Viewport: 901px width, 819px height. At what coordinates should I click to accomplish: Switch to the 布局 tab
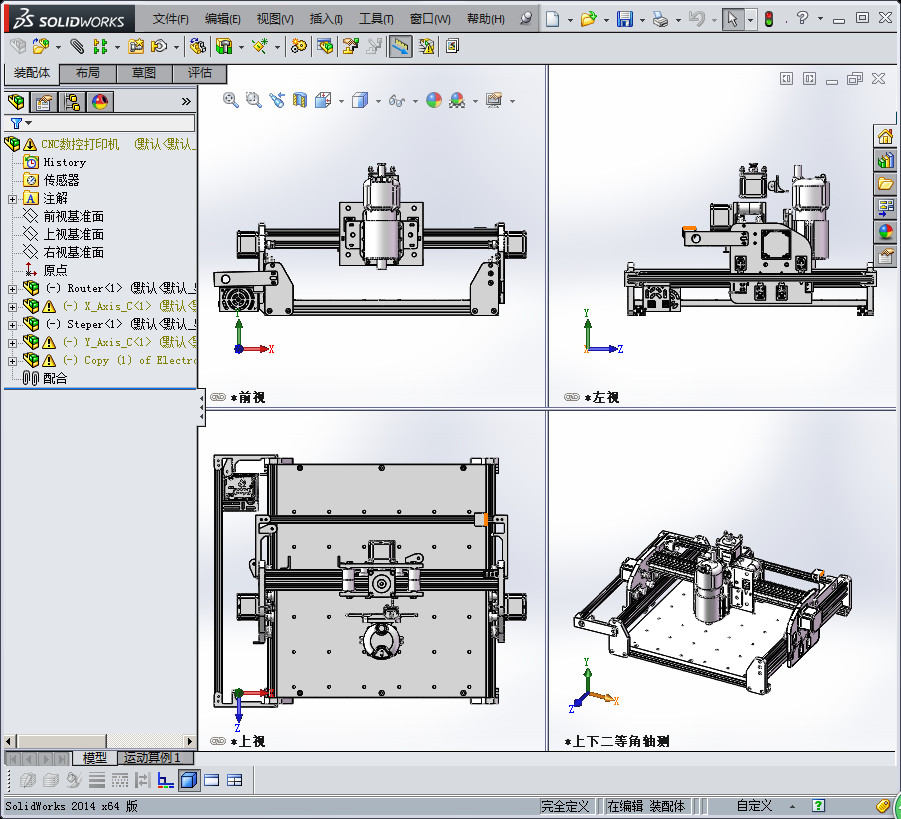pos(87,73)
